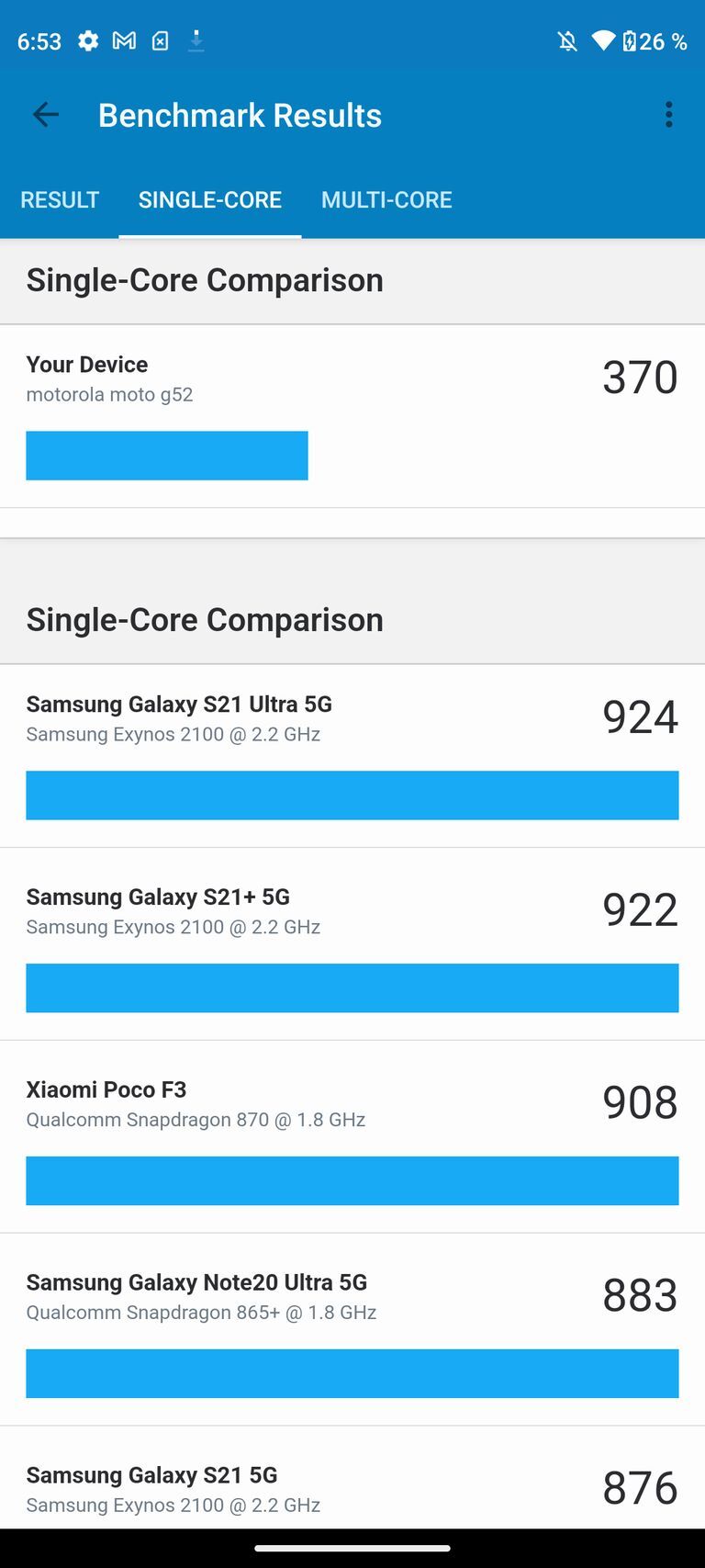Select the Samsung Galaxy S21+ 5G entry
Image resolution: width=705 pixels, height=1568 pixels.
(x=158, y=897)
